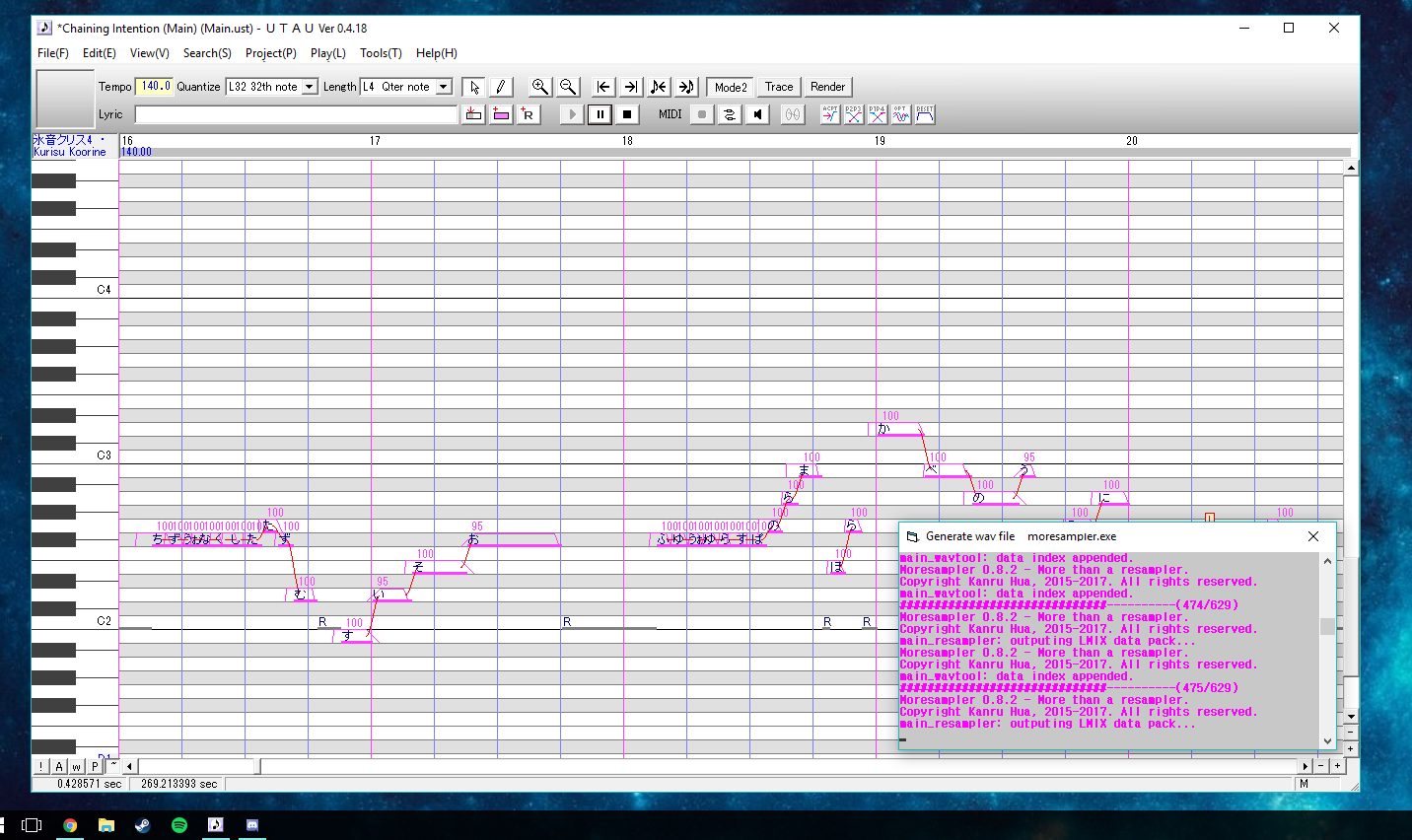1412x840 pixels.
Task: Jump to end of track
Action: click(631, 87)
